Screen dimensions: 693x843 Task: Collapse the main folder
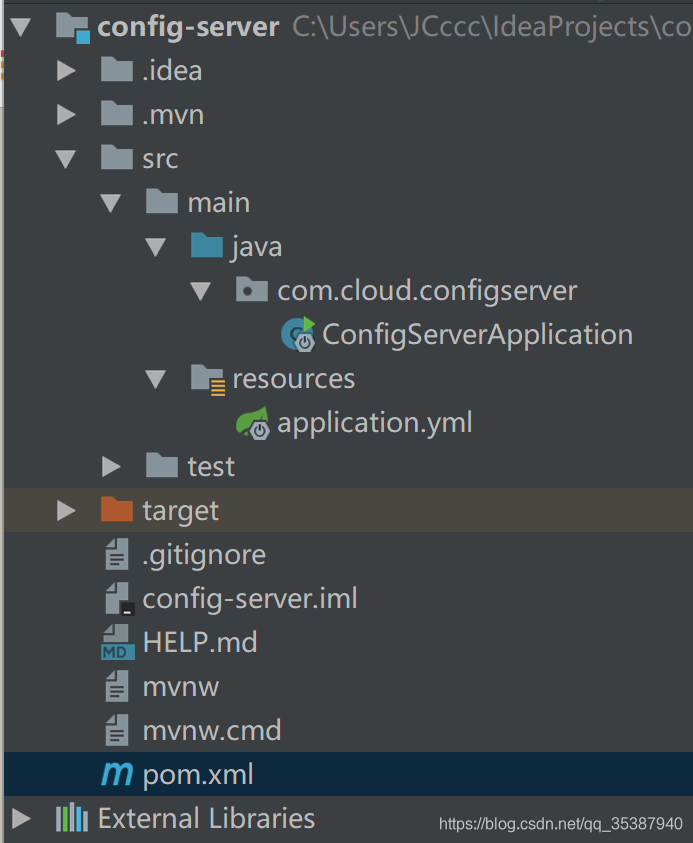[111, 202]
